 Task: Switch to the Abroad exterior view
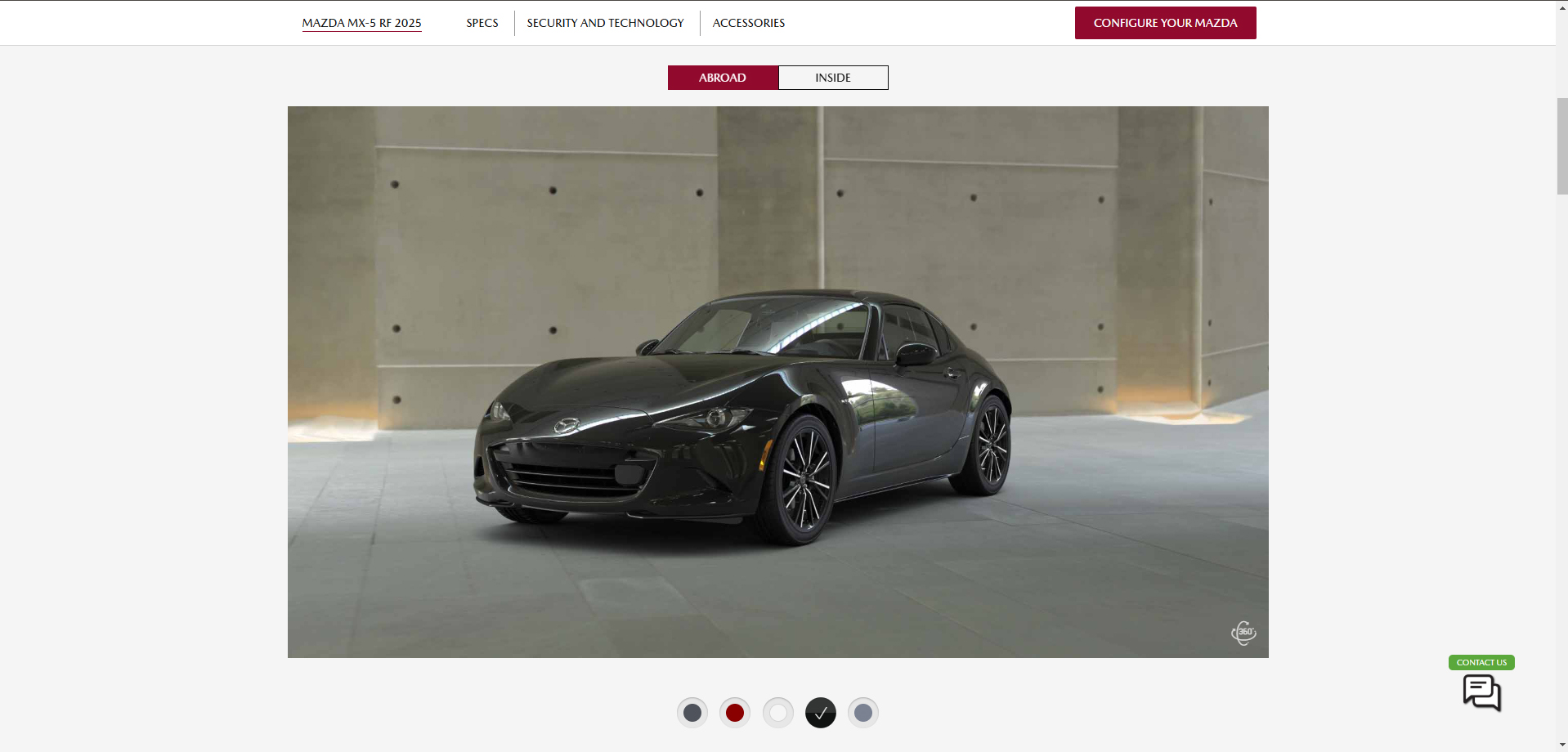click(723, 78)
